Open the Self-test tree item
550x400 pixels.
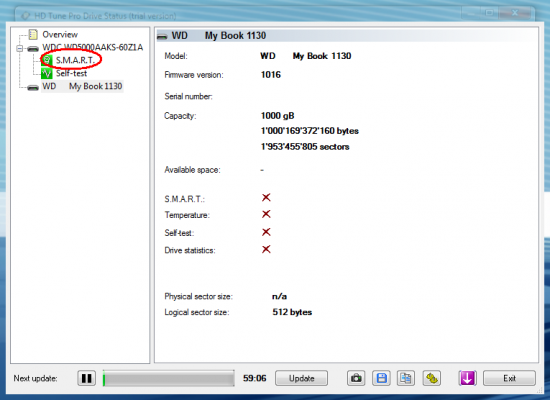point(71,73)
